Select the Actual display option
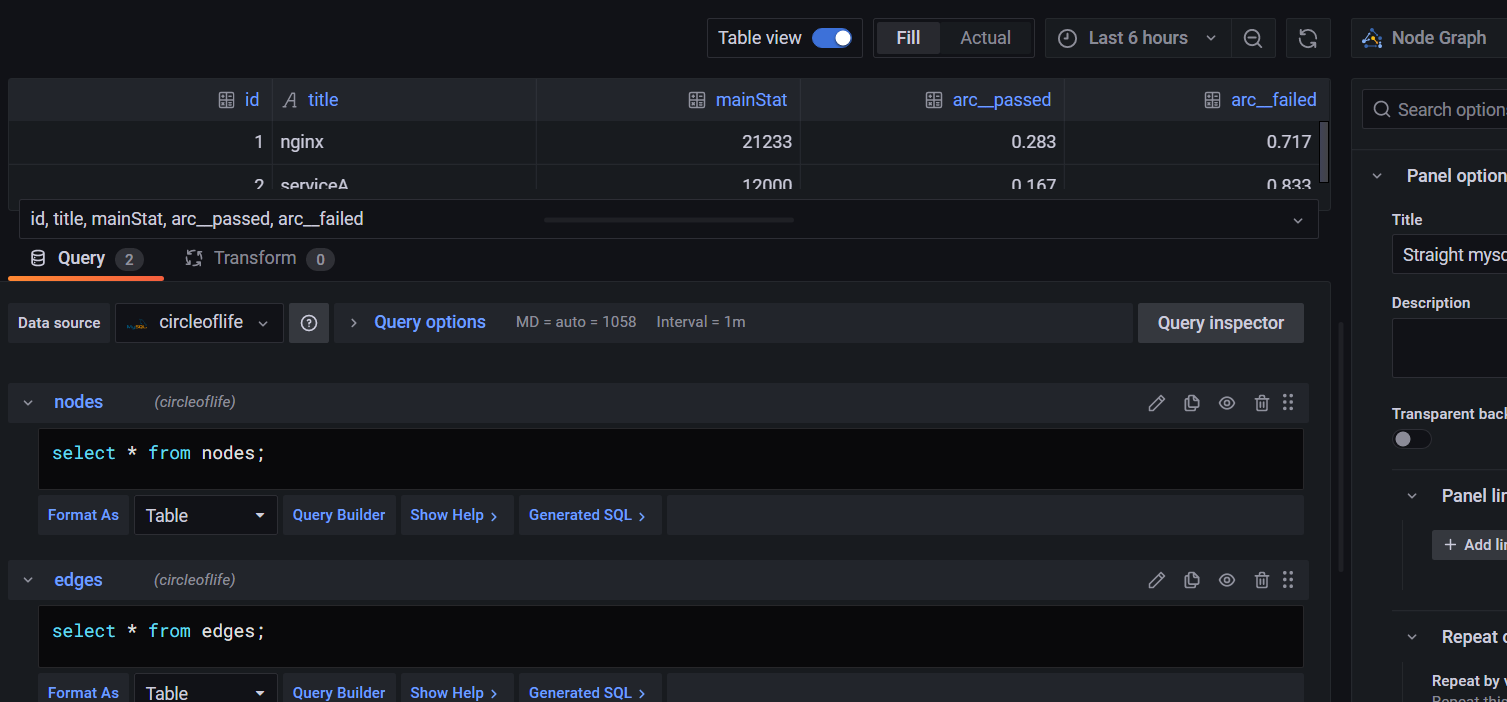Viewport: 1507px width, 702px height. pos(985,38)
